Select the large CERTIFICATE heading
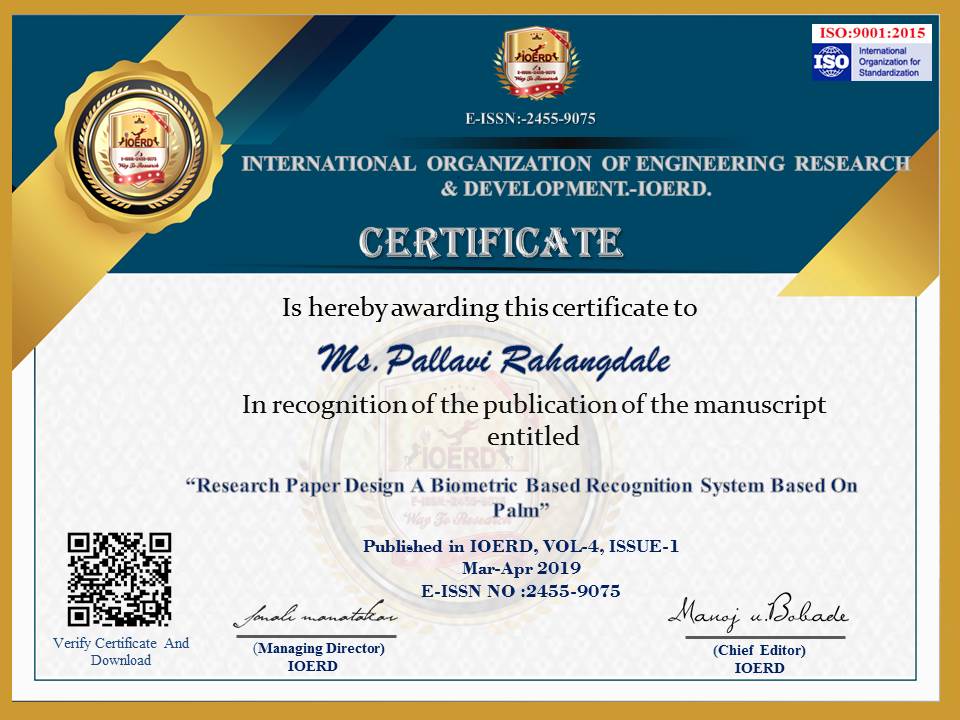 coord(490,241)
